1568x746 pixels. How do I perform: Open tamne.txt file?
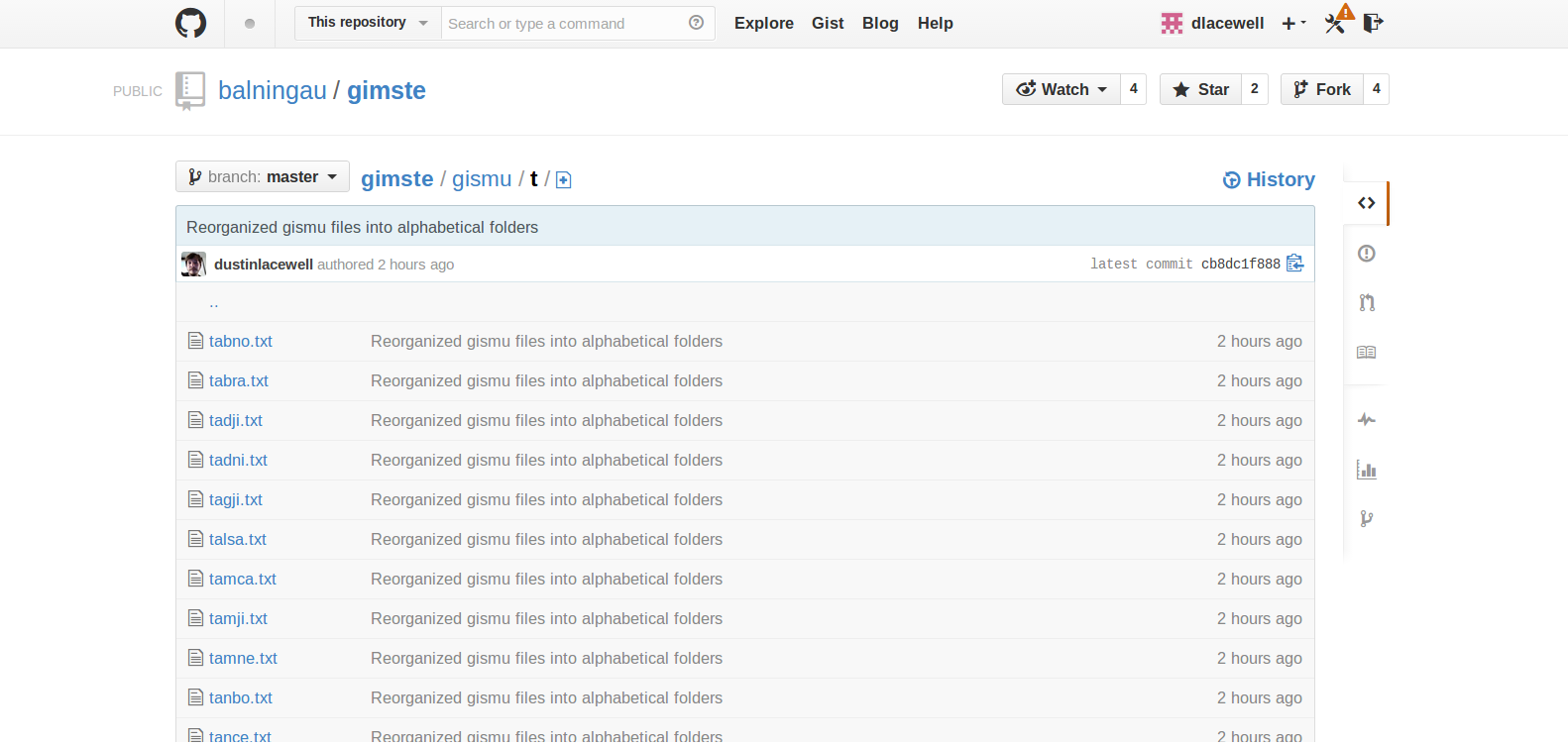coord(243,658)
